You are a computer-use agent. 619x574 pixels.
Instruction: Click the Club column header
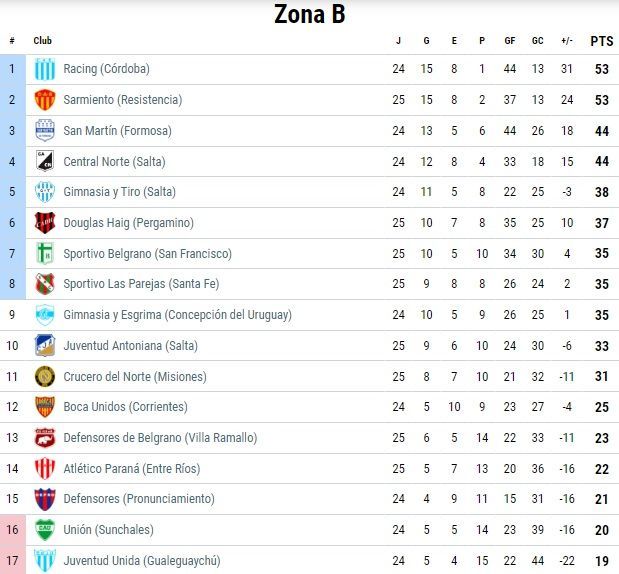(43, 41)
